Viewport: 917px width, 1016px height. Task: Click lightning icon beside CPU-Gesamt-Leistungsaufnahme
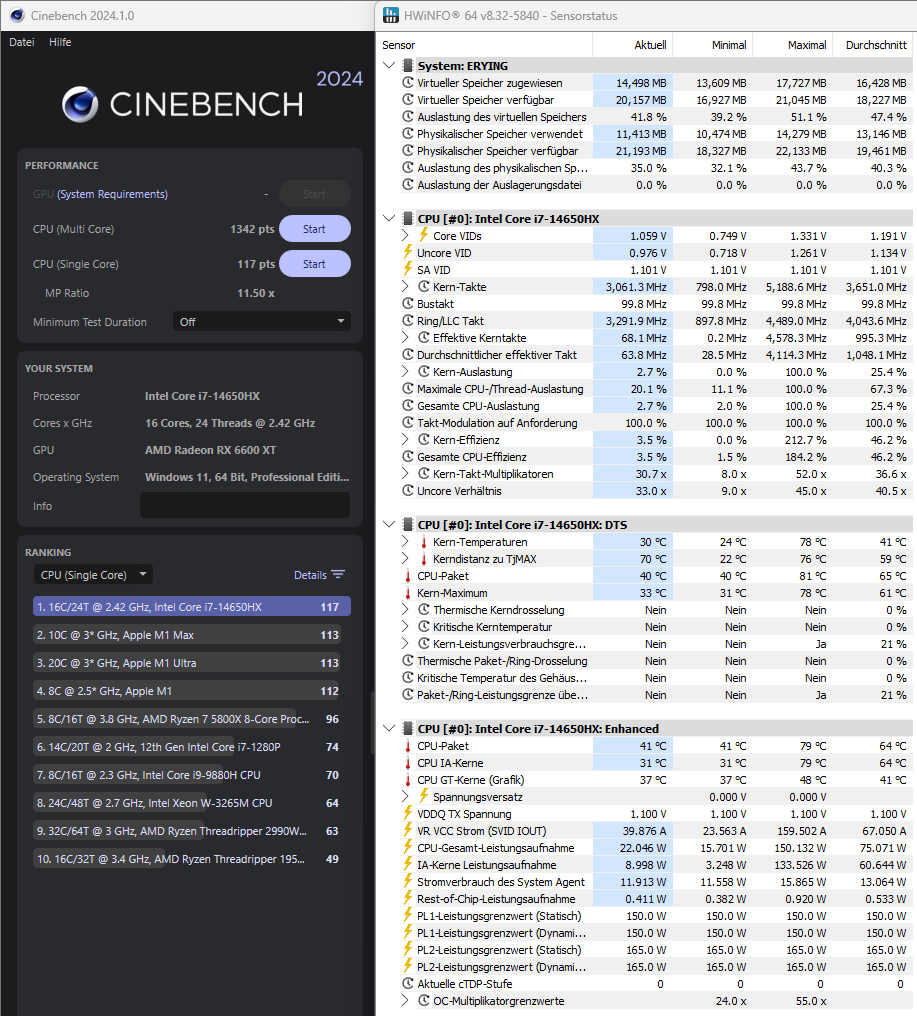408,847
